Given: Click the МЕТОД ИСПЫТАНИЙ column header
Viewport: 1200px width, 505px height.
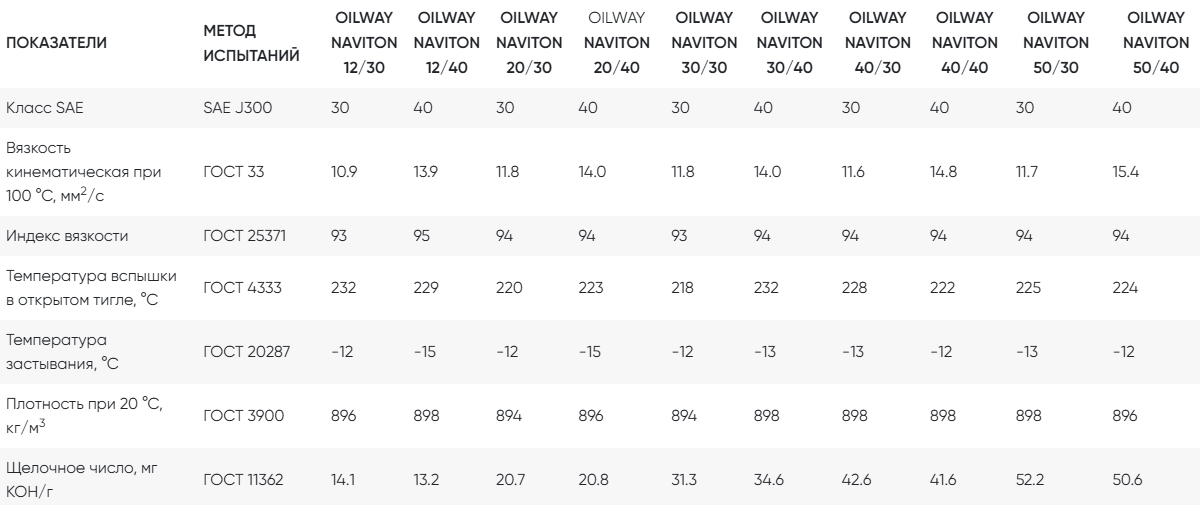Looking at the screenshot, I should (x=251, y=43).
